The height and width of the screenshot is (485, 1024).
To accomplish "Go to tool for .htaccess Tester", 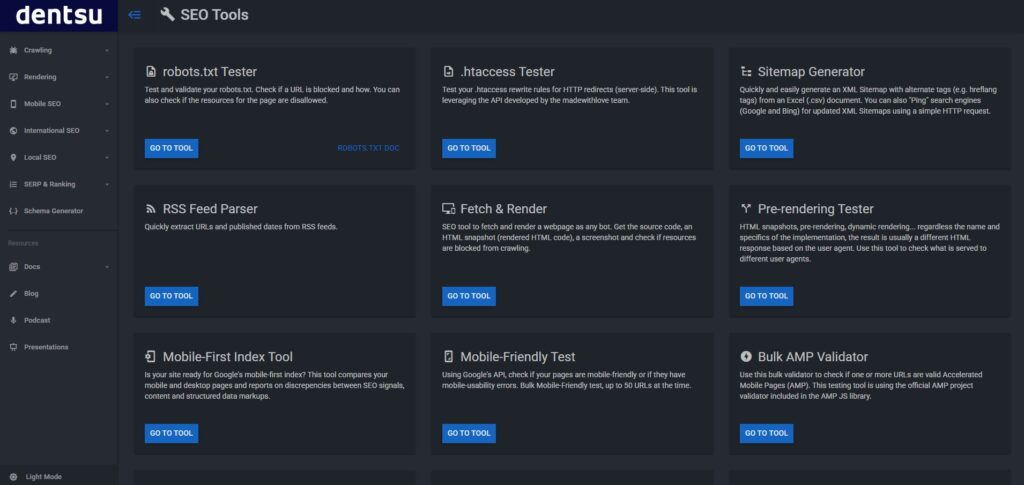I will click(x=469, y=148).
